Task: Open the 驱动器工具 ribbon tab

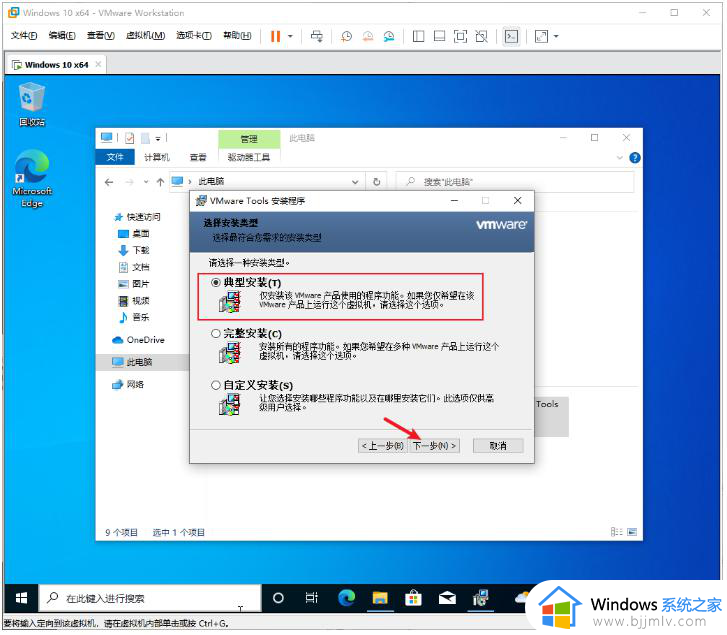Action: pos(249,157)
